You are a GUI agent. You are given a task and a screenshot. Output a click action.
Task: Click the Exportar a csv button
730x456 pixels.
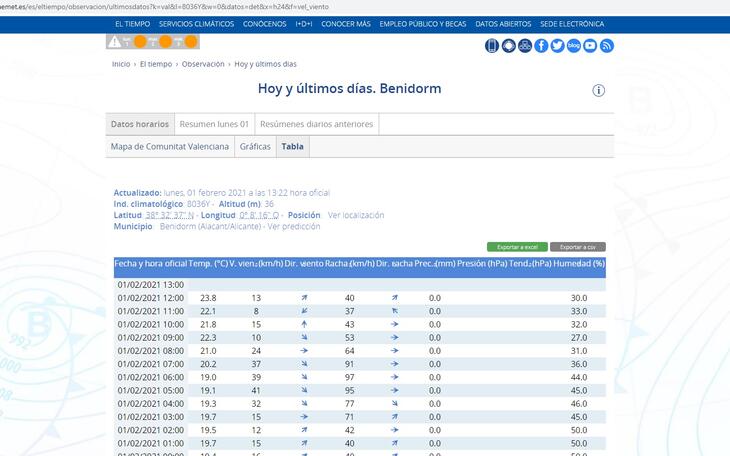578,247
